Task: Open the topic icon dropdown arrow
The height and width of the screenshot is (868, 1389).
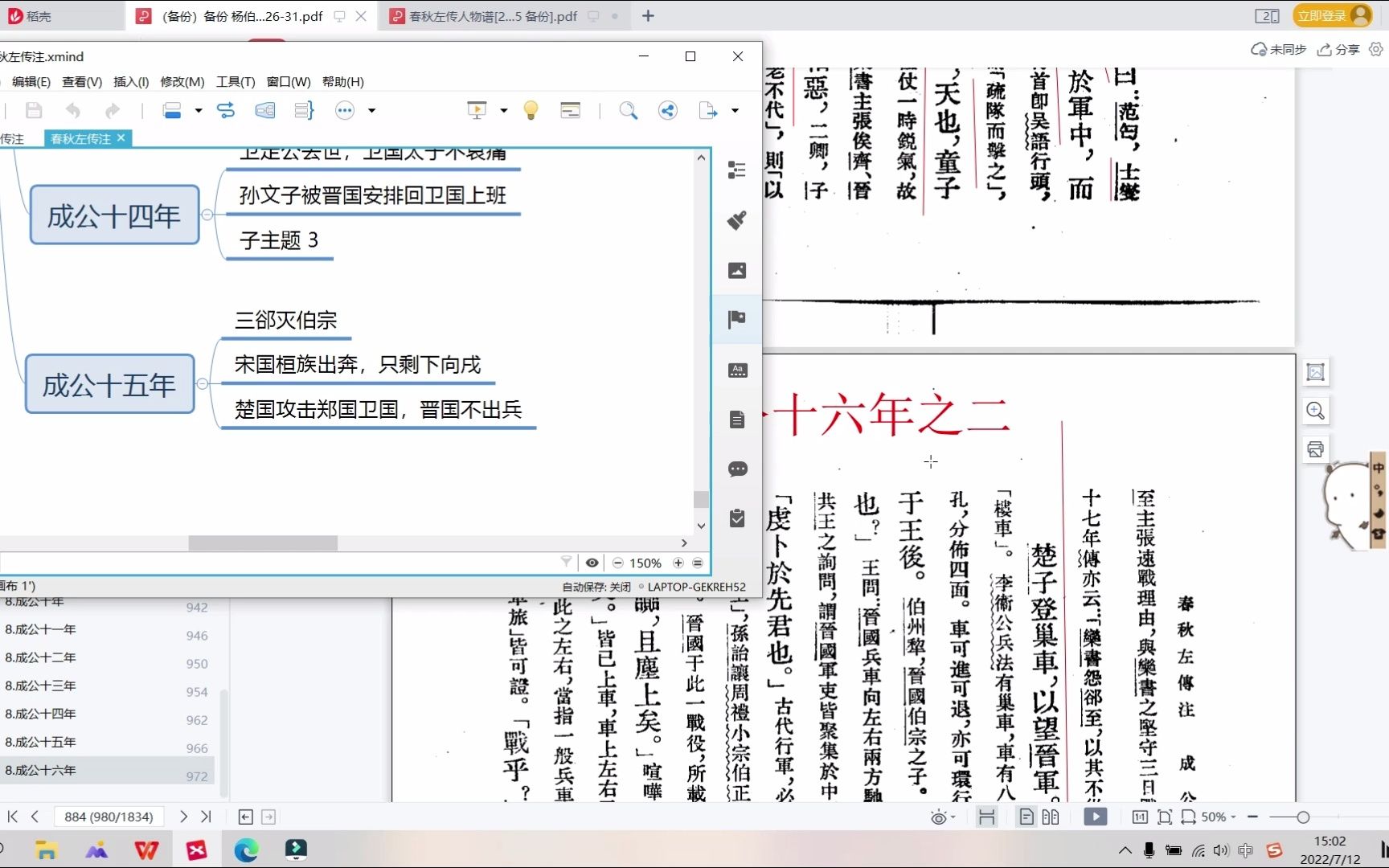Action: (x=199, y=111)
